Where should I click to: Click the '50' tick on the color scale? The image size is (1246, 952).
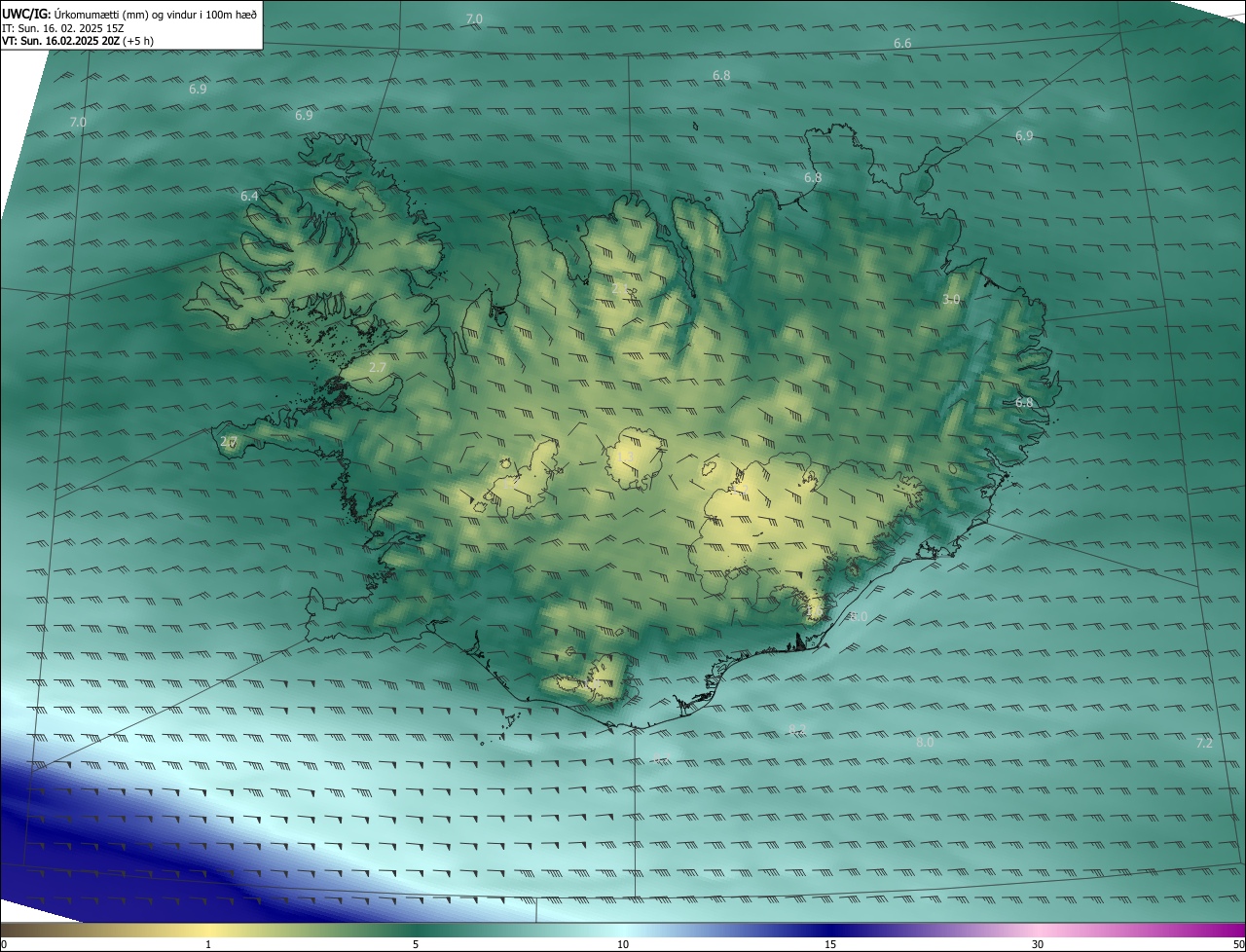(x=1238, y=944)
